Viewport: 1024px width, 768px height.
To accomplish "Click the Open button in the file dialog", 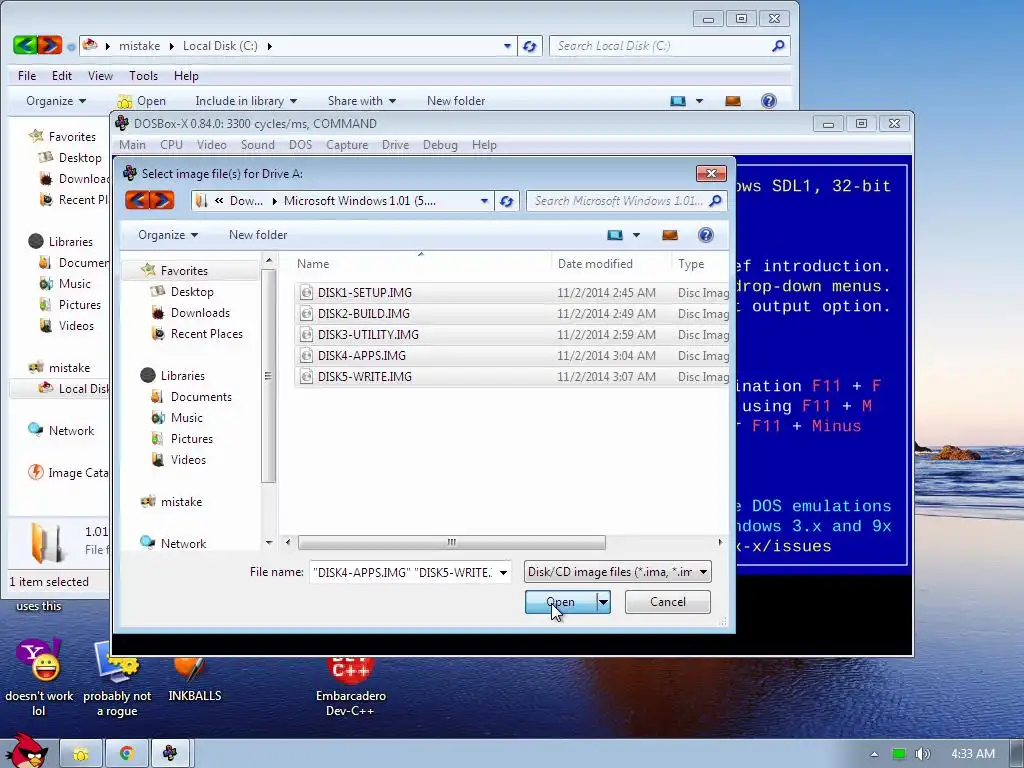I will tap(561, 601).
